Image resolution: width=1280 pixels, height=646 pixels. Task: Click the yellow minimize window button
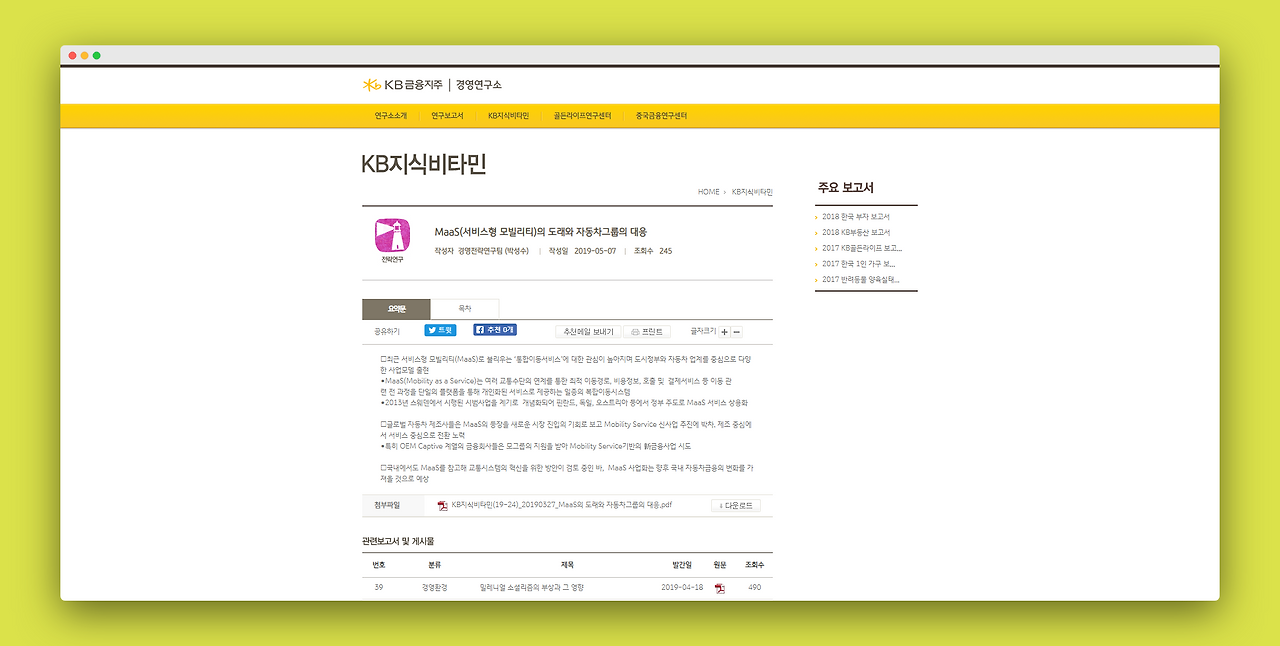point(85,55)
